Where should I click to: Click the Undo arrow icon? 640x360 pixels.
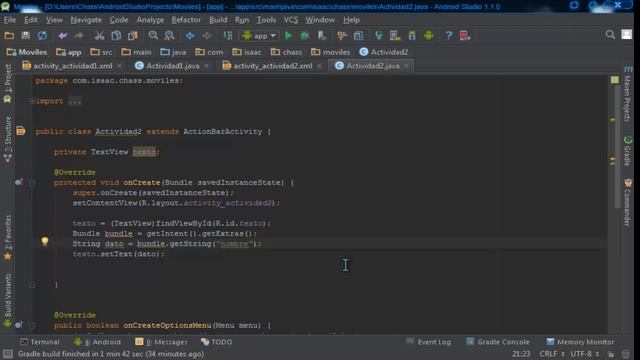coord(62,36)
